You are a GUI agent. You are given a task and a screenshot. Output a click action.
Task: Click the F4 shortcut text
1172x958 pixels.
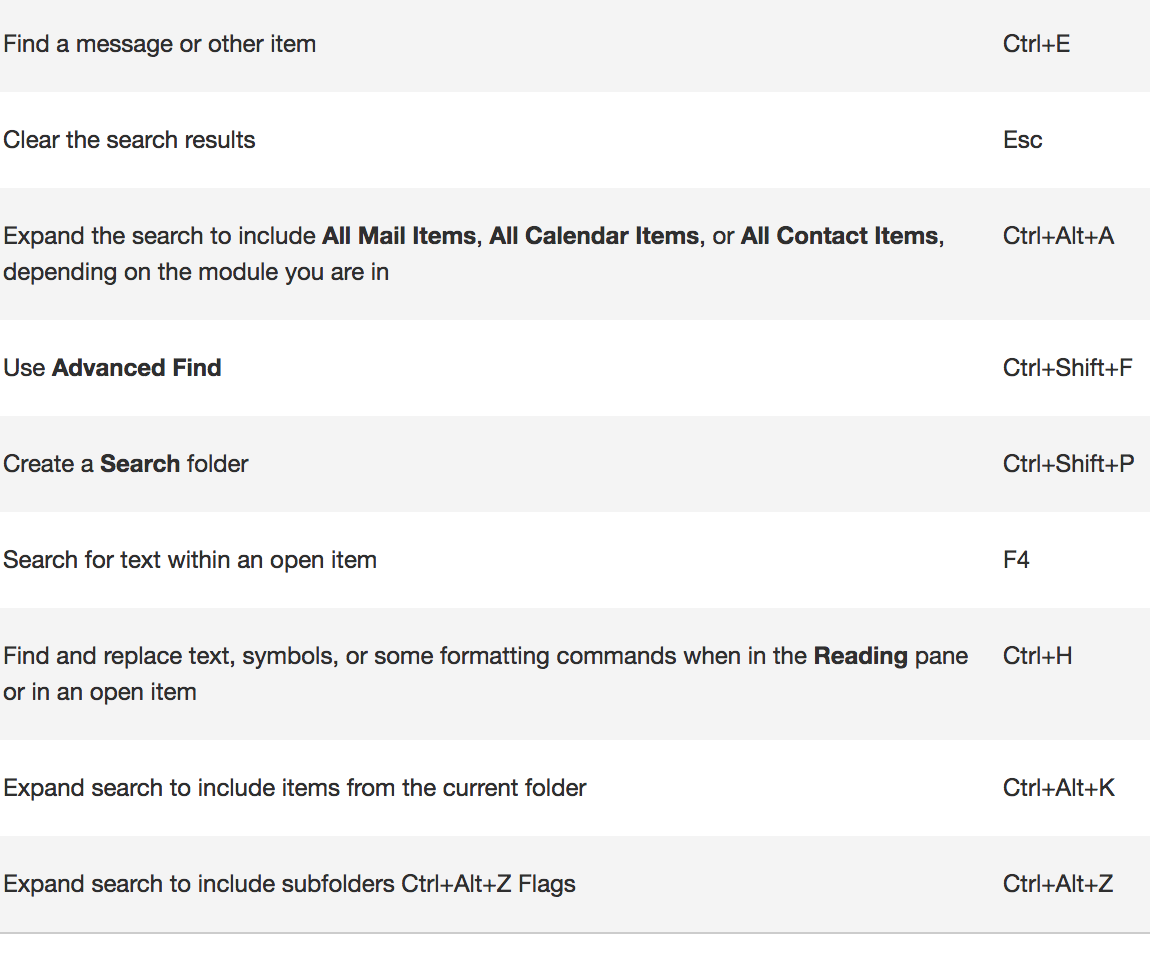[x=1016, y=560]
